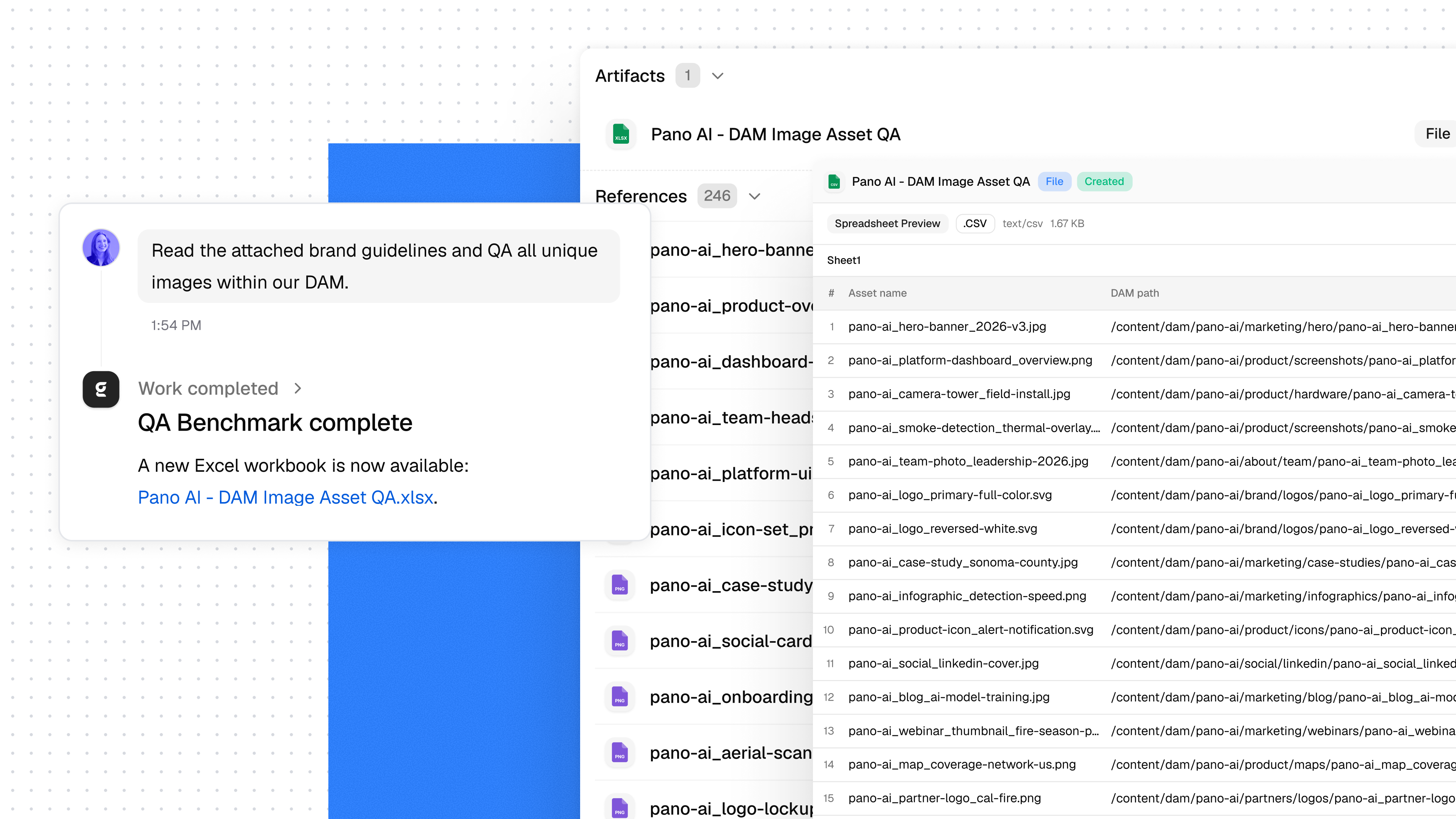Click DAM path cell for infographics row
This screenshot has height=819, width=1456.
click(1283, 596)
